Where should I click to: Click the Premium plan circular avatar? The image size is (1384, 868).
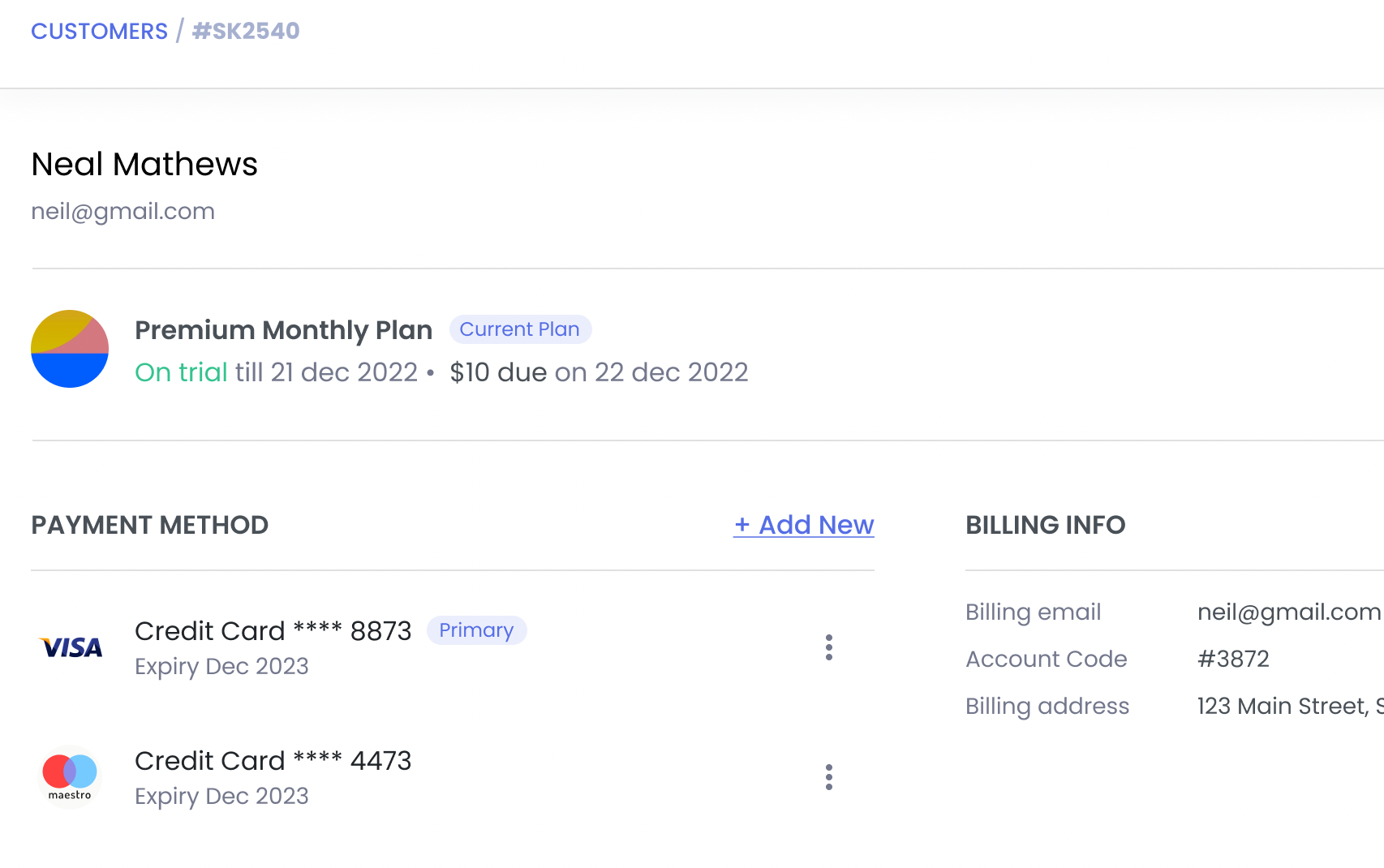[x=70, y=349]
